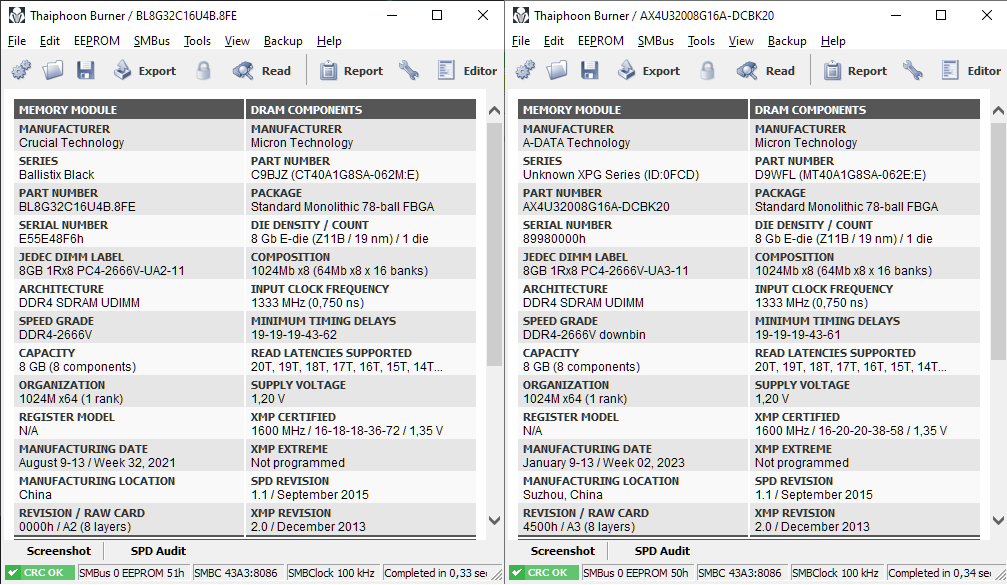Open EEPROM menu in BL8G32C16U4B window
Image resolution: width=1007 pixels, height=585 pixels.
pyautogui.click(x=96, y=41)
